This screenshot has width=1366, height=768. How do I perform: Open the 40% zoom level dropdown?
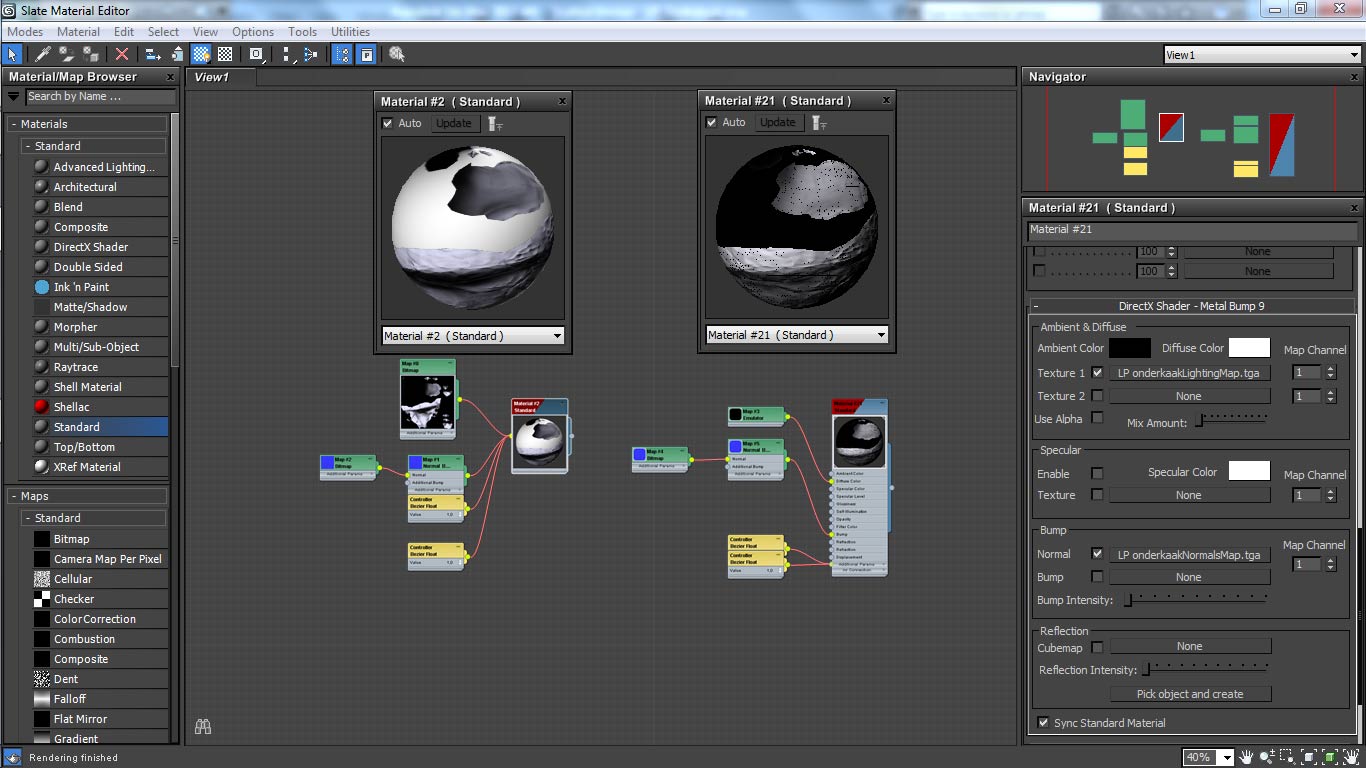click(x=1227, y=756)
